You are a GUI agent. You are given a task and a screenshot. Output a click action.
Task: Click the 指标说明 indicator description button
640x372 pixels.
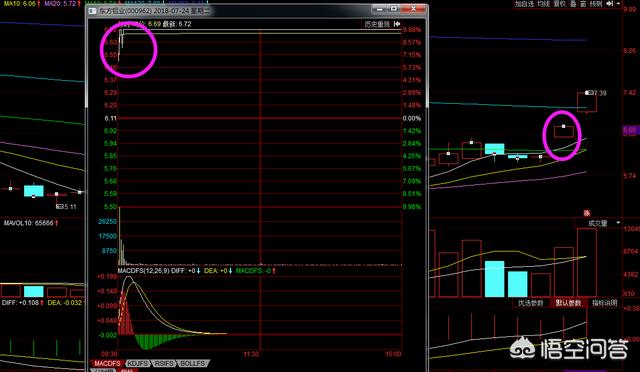coord(604,303)
